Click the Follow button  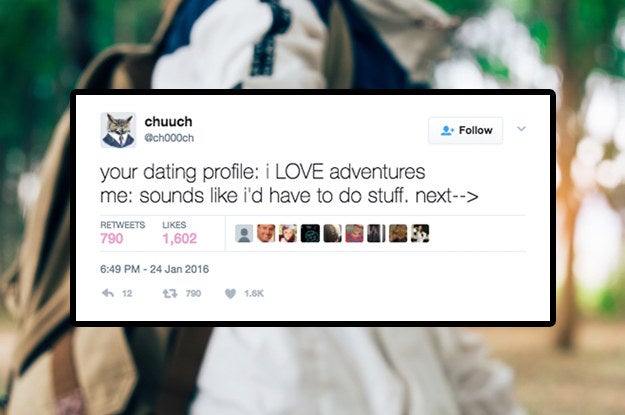coord(465,130)
